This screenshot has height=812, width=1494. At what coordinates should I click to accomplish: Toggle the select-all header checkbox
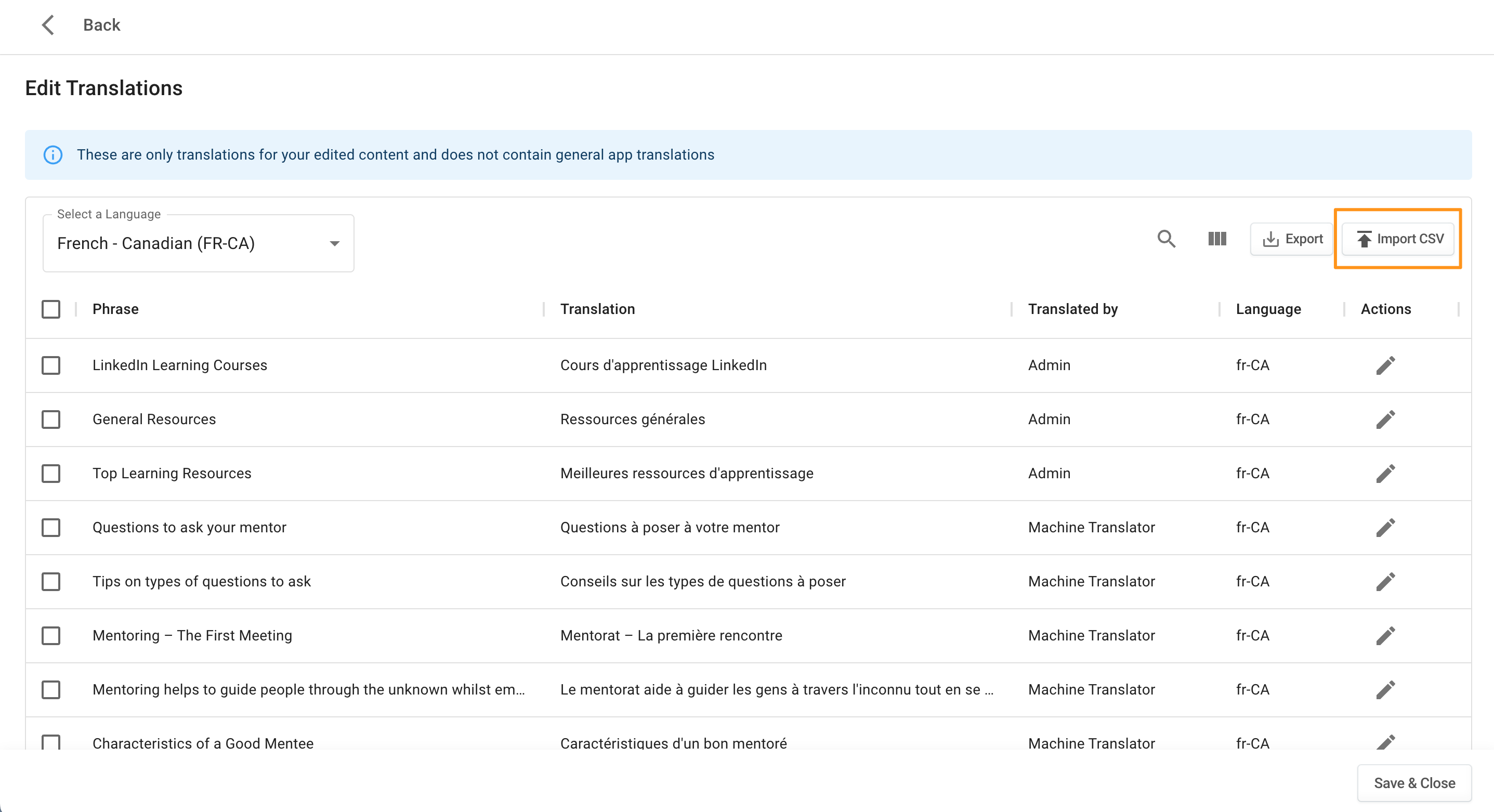pyautogui.click(x=51, y=309)
